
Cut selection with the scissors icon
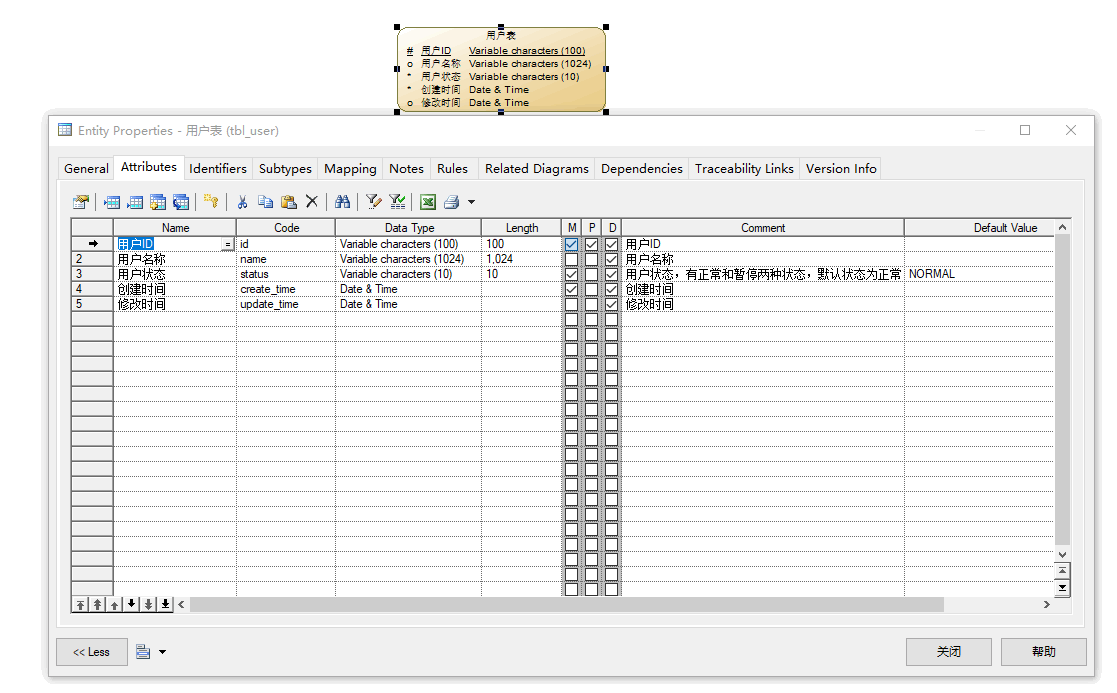[242, 202]
